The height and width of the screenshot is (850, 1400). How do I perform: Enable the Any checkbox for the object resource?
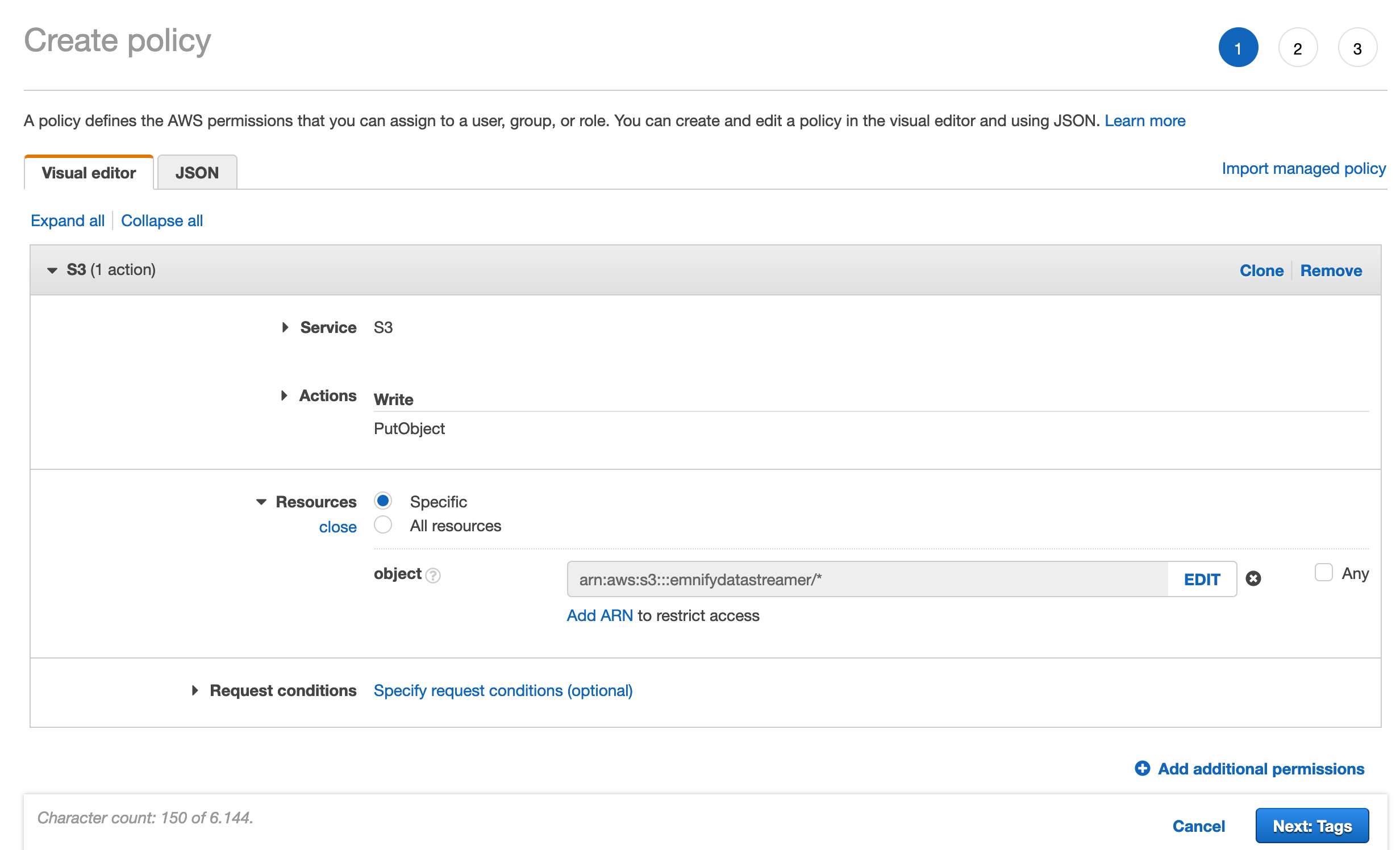tap(1324, 573)
